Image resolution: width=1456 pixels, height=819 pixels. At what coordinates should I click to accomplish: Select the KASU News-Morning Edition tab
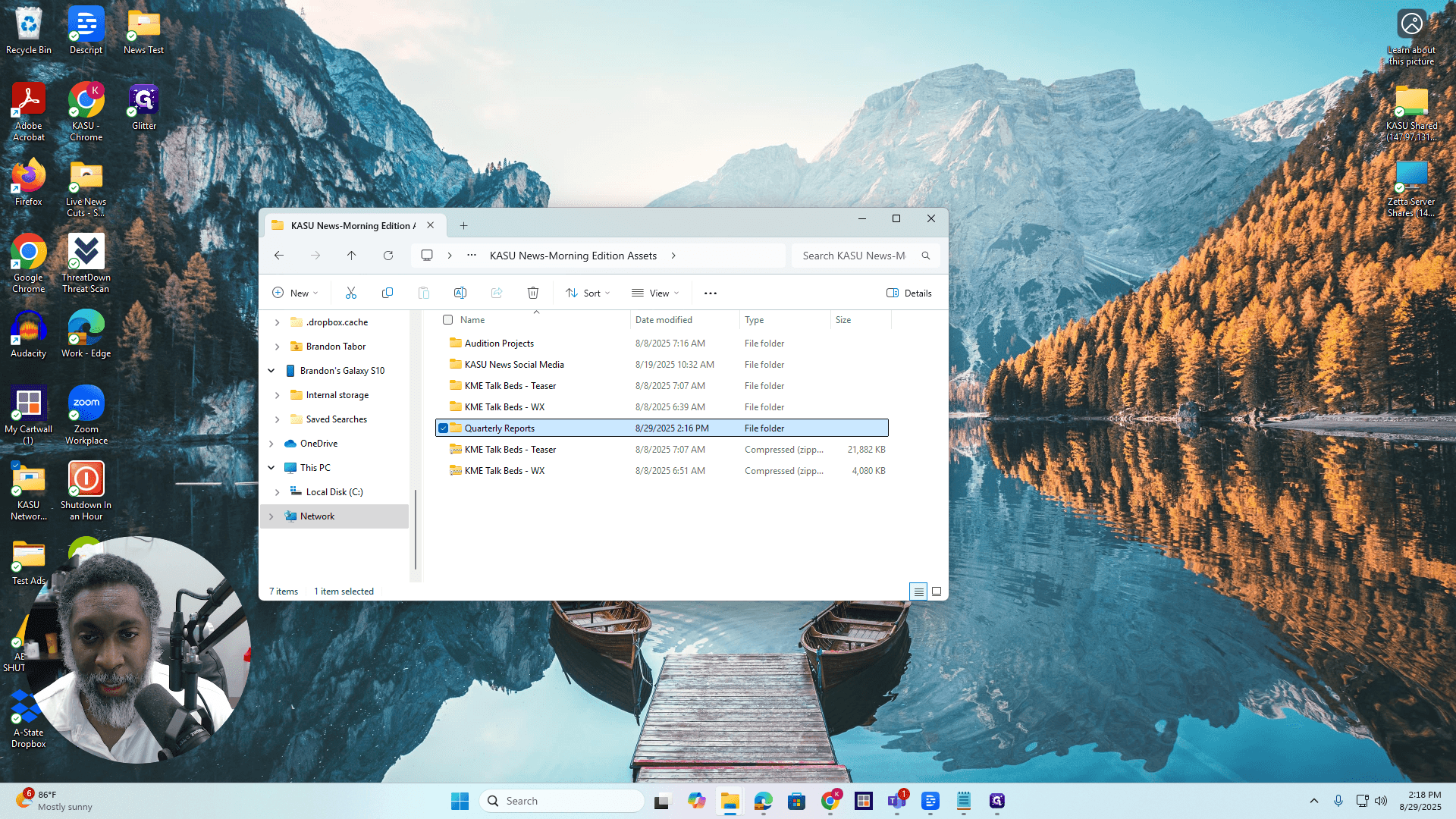pyautogui.click(x=353, y=225)
